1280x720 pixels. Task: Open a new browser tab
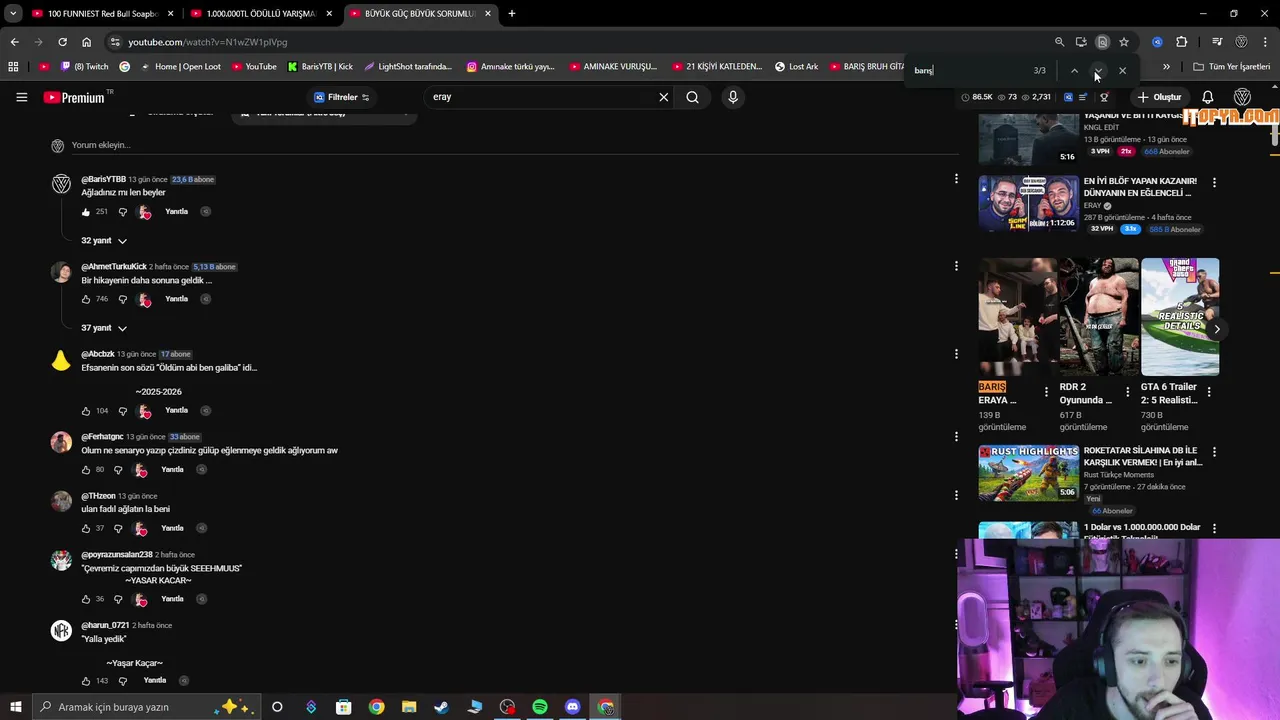pyautogui.click(x=511, y=14)
